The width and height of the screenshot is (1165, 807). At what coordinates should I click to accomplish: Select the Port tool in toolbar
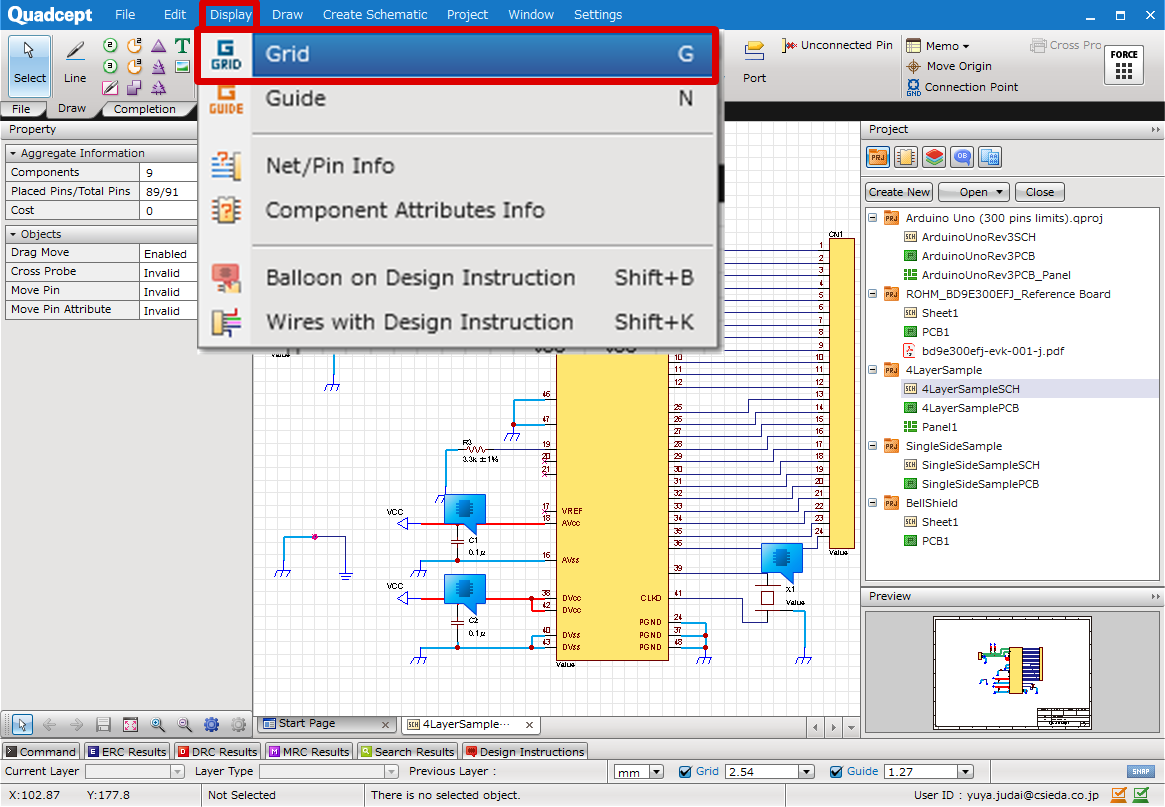click(x=754, y=61)
